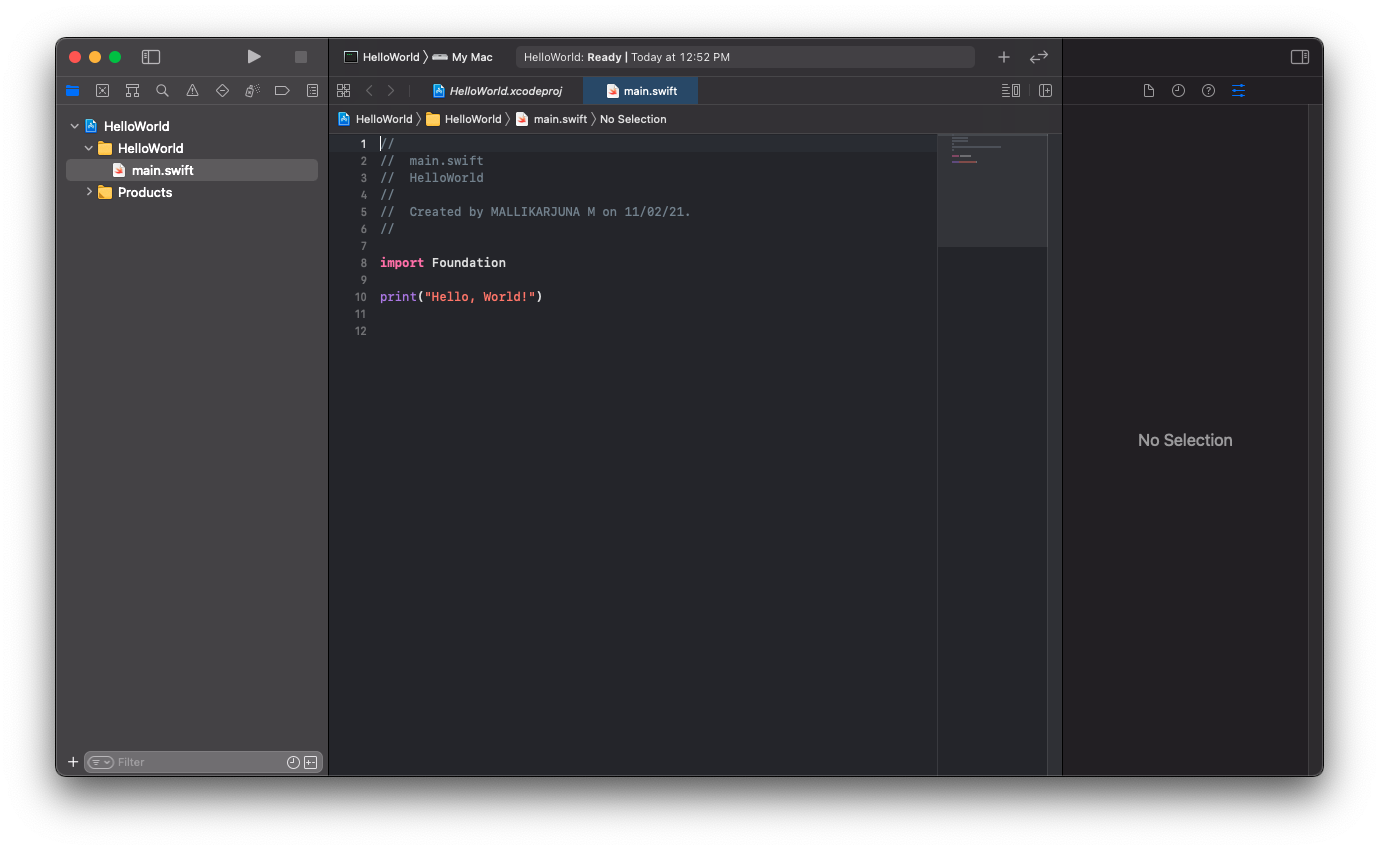Expand the Products folder
The image size is (1379, 850).
click(x=89, y=192)
